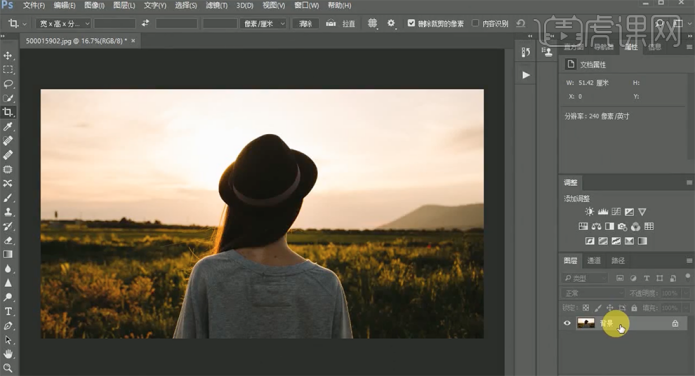Open the Actions panel play icon

click(x=526, y=75)
